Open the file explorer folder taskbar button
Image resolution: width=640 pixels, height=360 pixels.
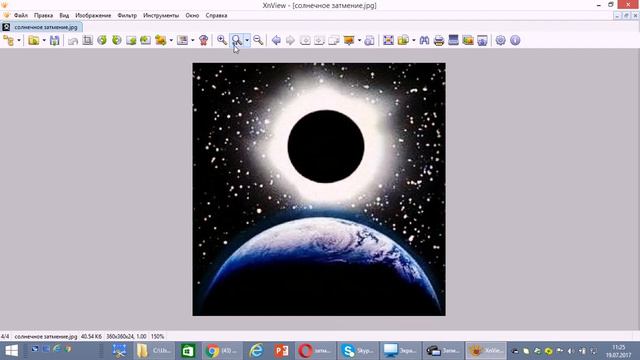[153, 351]
